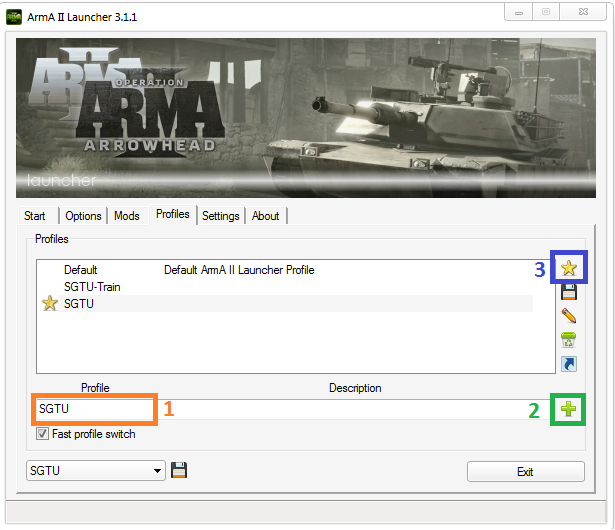Click the Exit button
The image size is (615, 530).
[x=526, y=471]
